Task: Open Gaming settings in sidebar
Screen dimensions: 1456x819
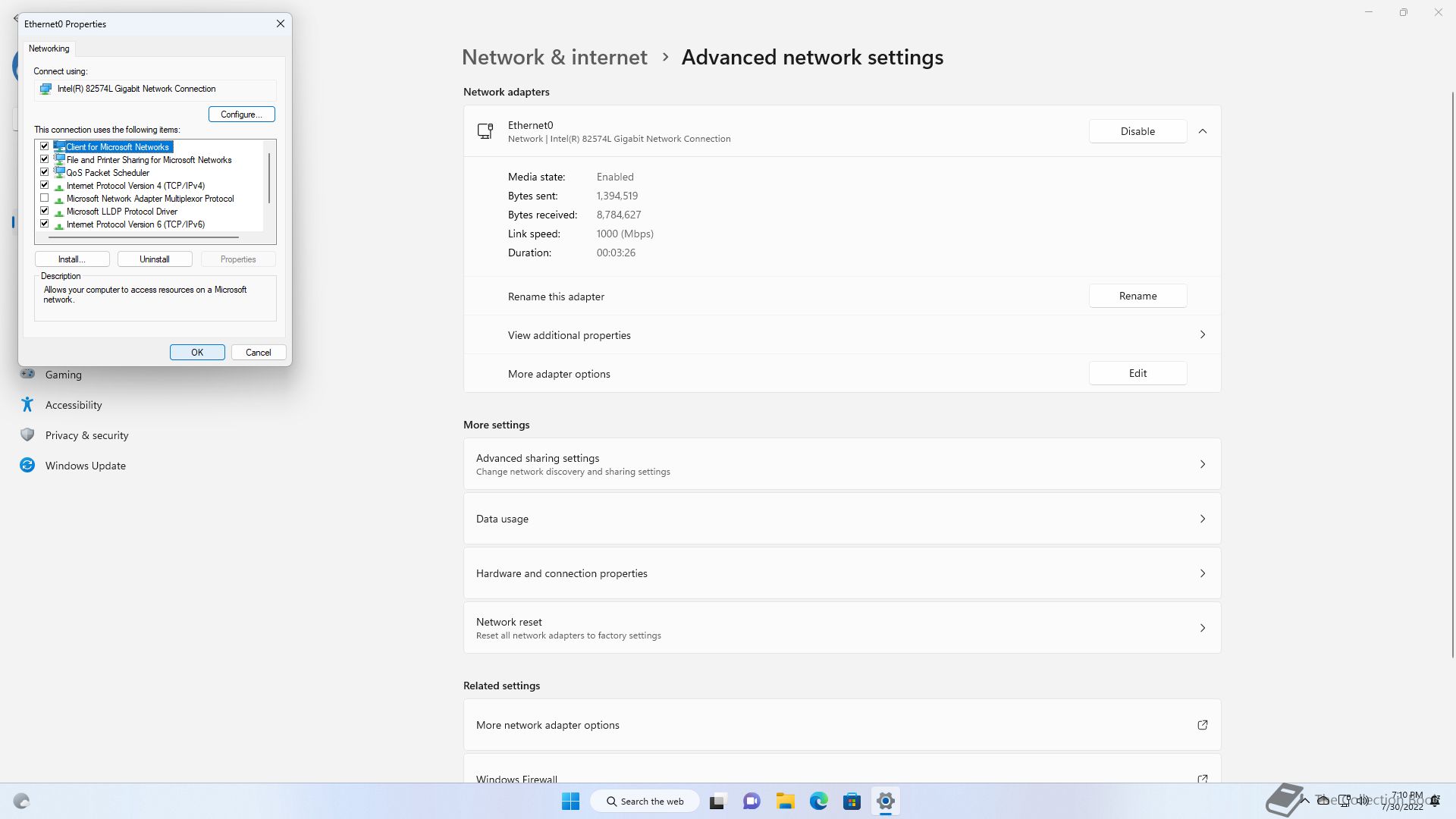Action: pos(63,375)
